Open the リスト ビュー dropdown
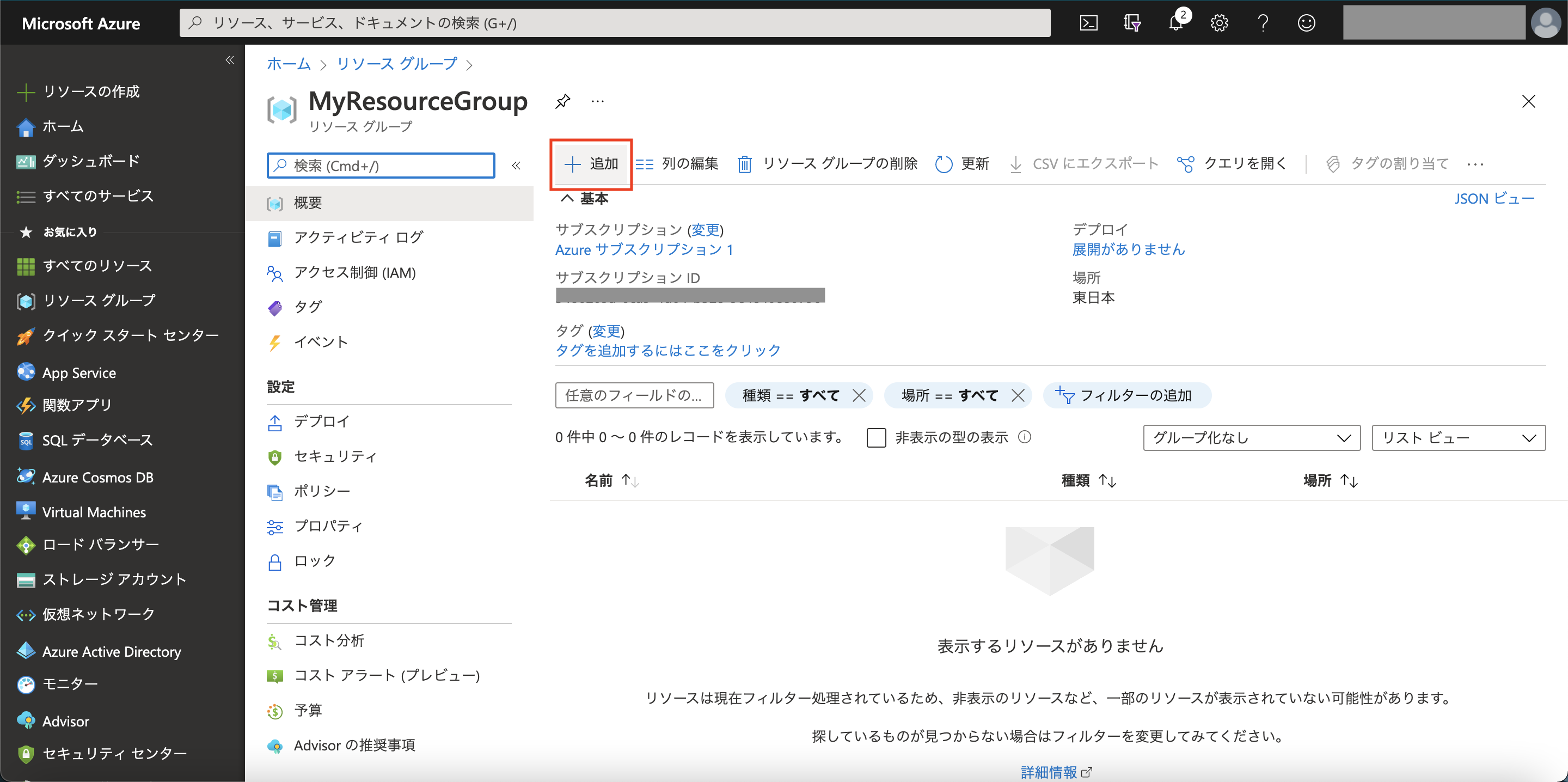Screen dimensions: 1568x782 click(x=1458, y=437)
